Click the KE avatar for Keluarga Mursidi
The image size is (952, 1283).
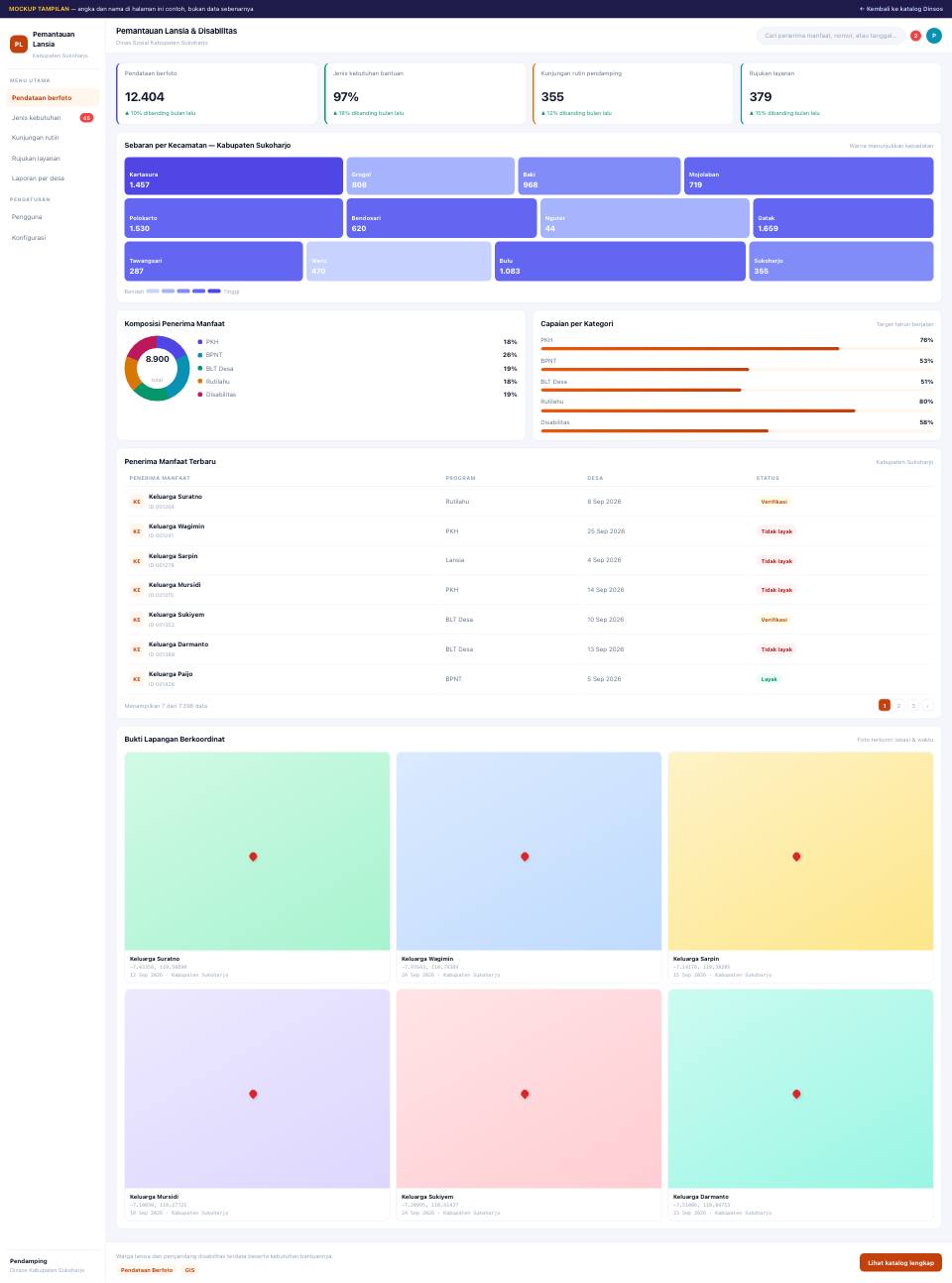point(137,590)
